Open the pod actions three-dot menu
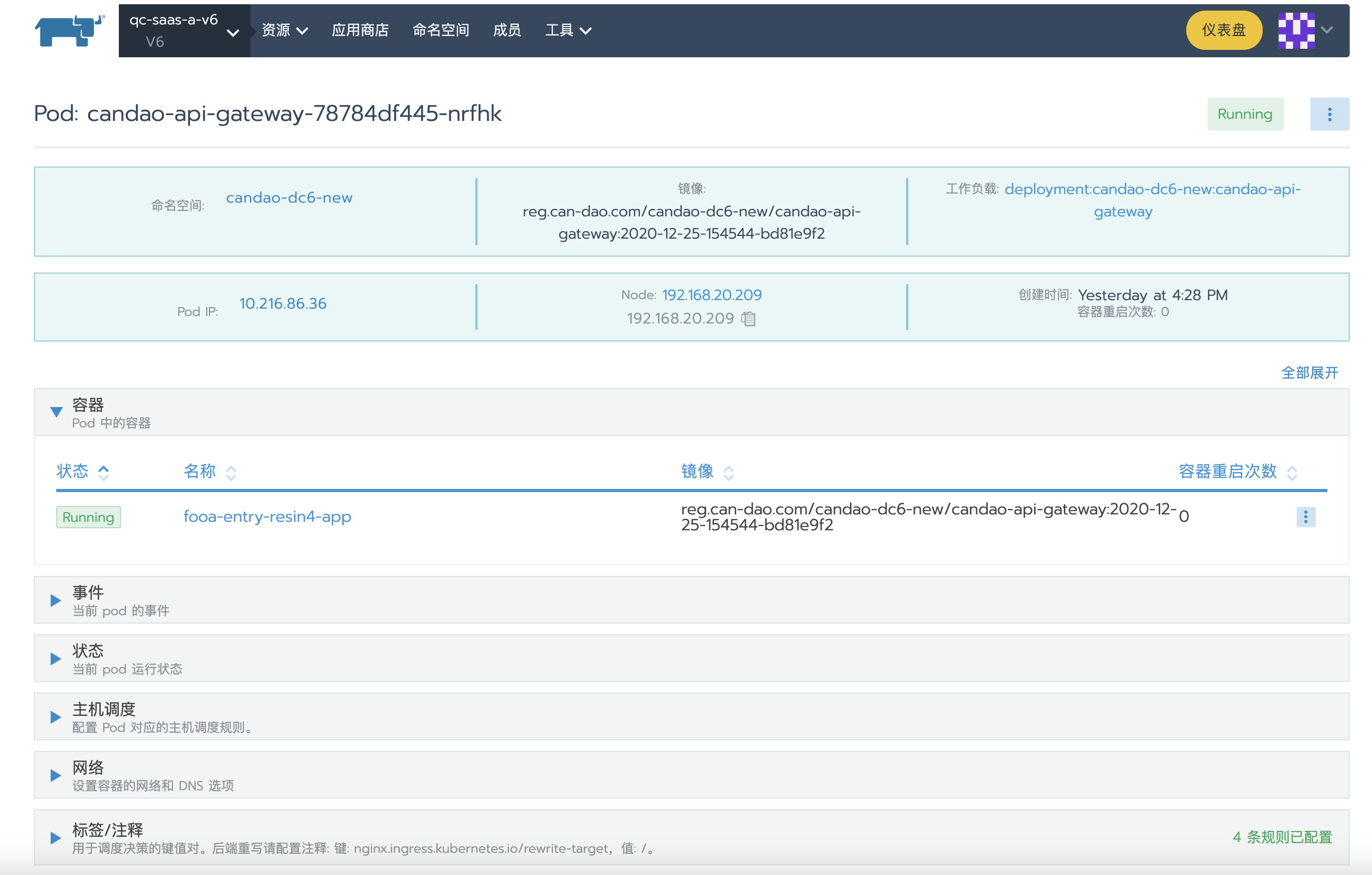1372x875 pixels. tap(1329, 114)
